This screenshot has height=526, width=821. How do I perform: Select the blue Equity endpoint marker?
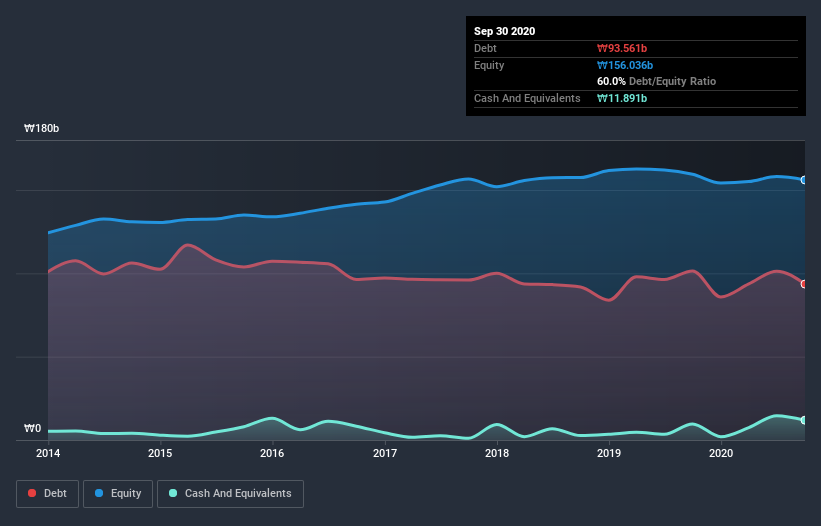[x=804, y=180]
